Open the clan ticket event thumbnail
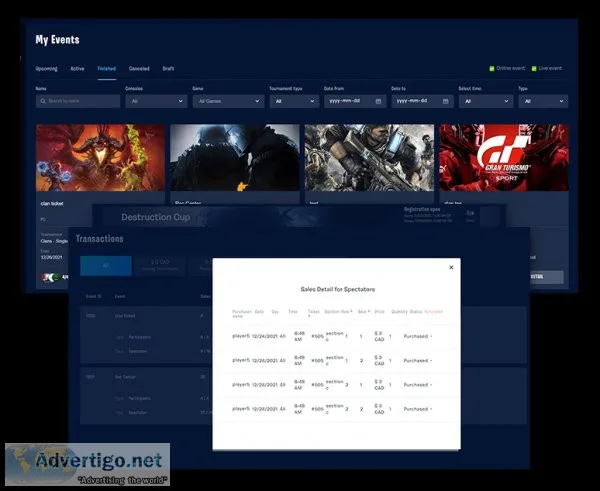Screen dimensions: 600x491 point(100,157)
